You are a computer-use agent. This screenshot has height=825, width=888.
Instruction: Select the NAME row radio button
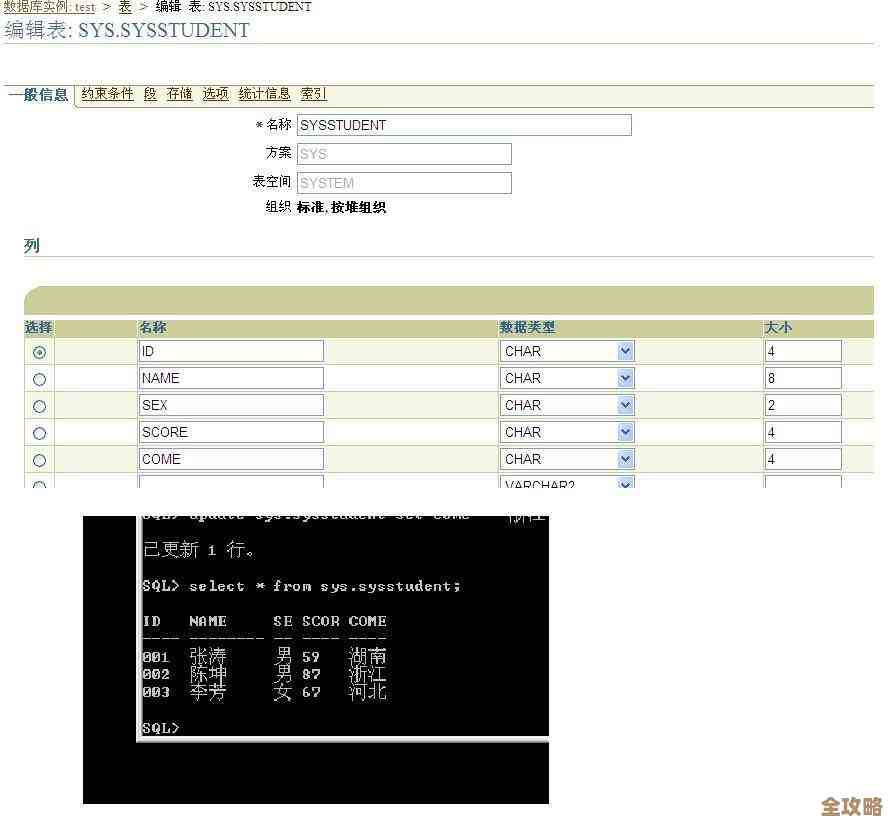point(39,379)
